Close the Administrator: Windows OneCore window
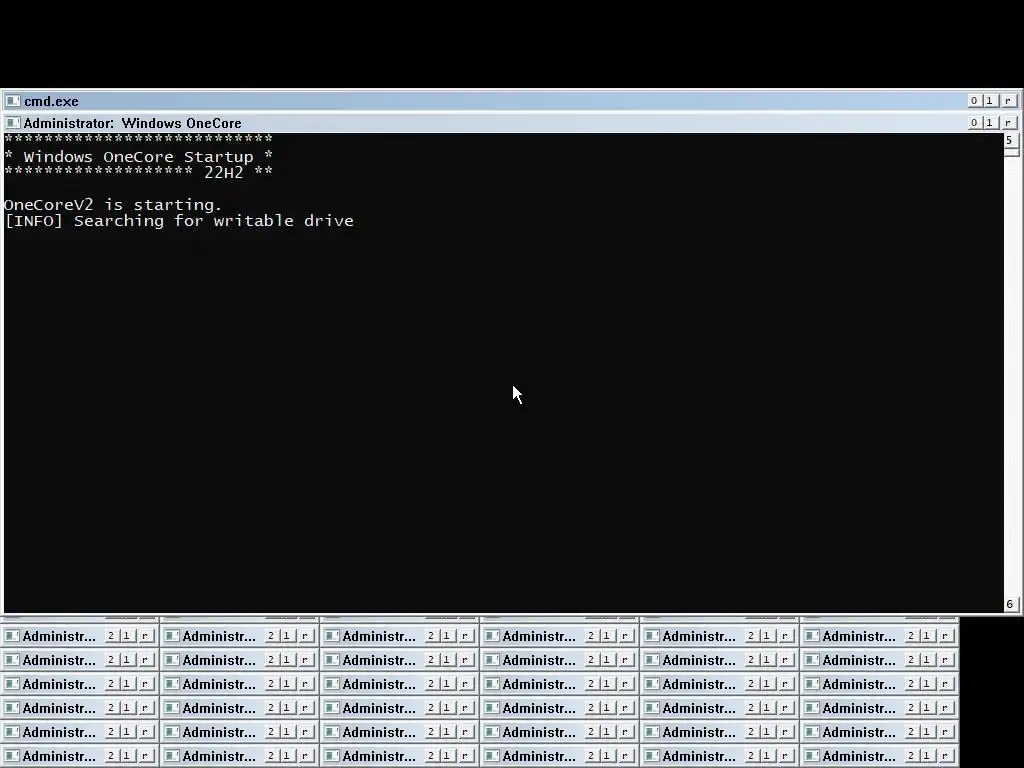Screen dimensions: 1024x768 pyautogui.click(x=1008, y=122)
